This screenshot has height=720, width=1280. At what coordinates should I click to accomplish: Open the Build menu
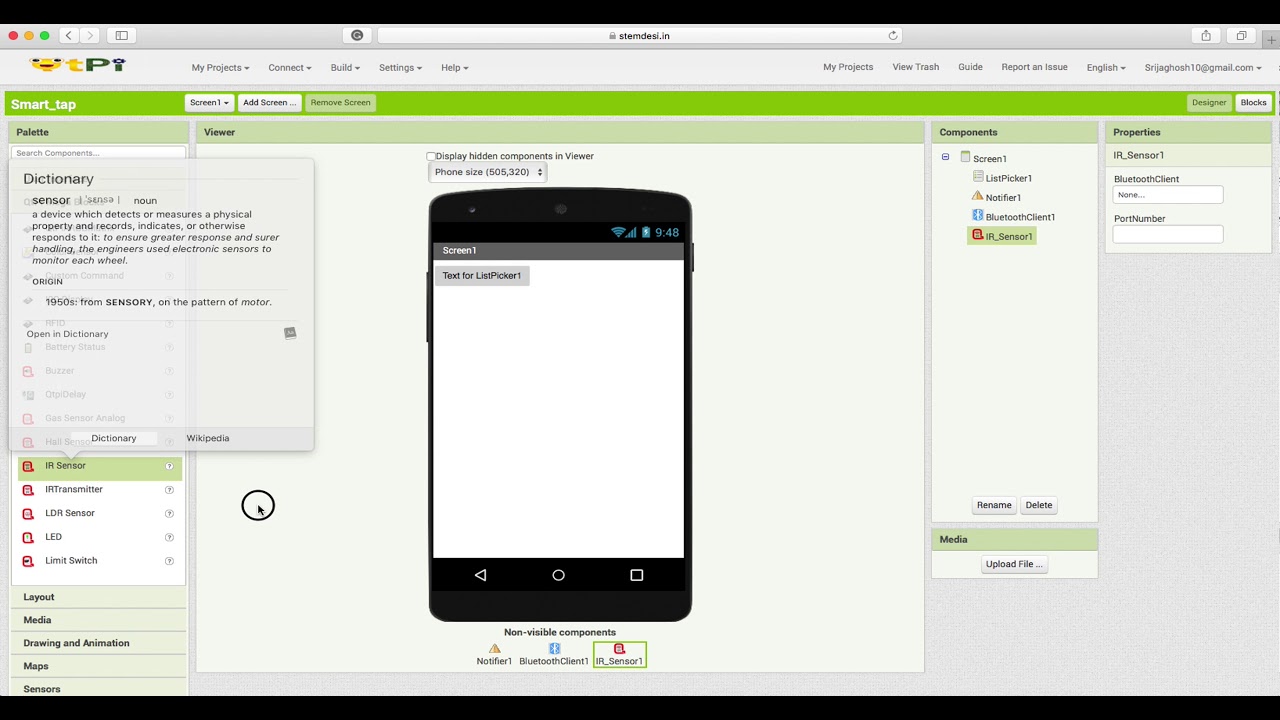345,67
